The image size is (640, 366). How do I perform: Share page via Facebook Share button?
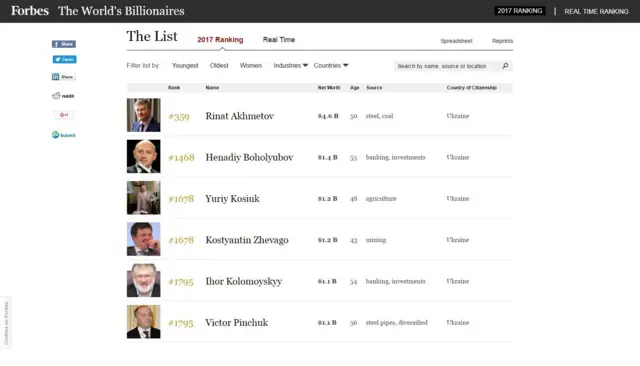[64, 44]
